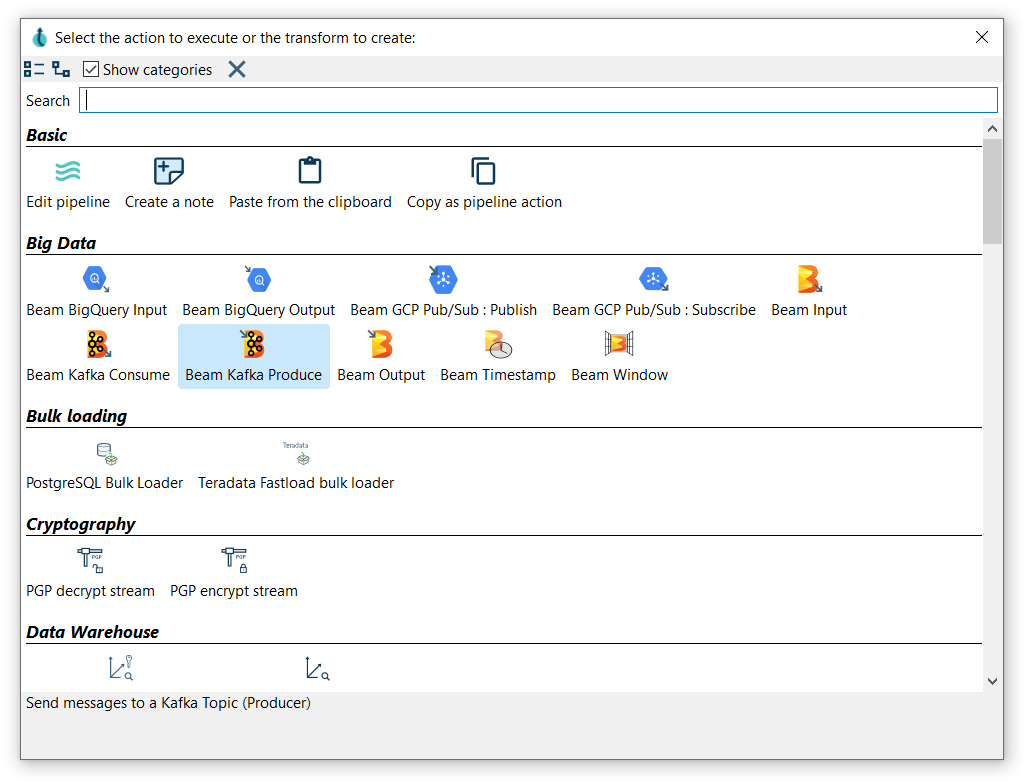Uncheck the Show categories checkbox
The image size is (1025, 782).
[91, 69]
